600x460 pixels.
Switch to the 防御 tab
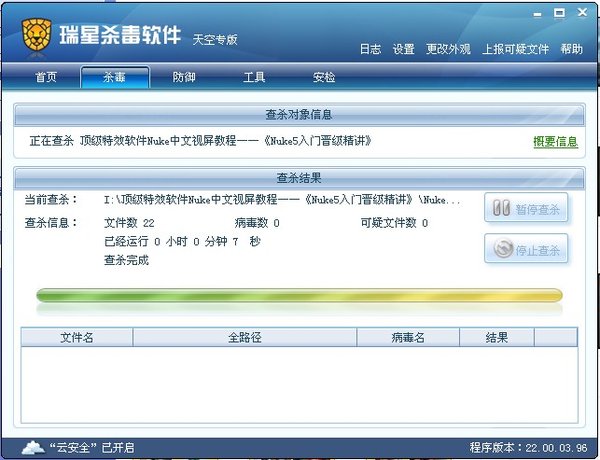pos(184,77)
